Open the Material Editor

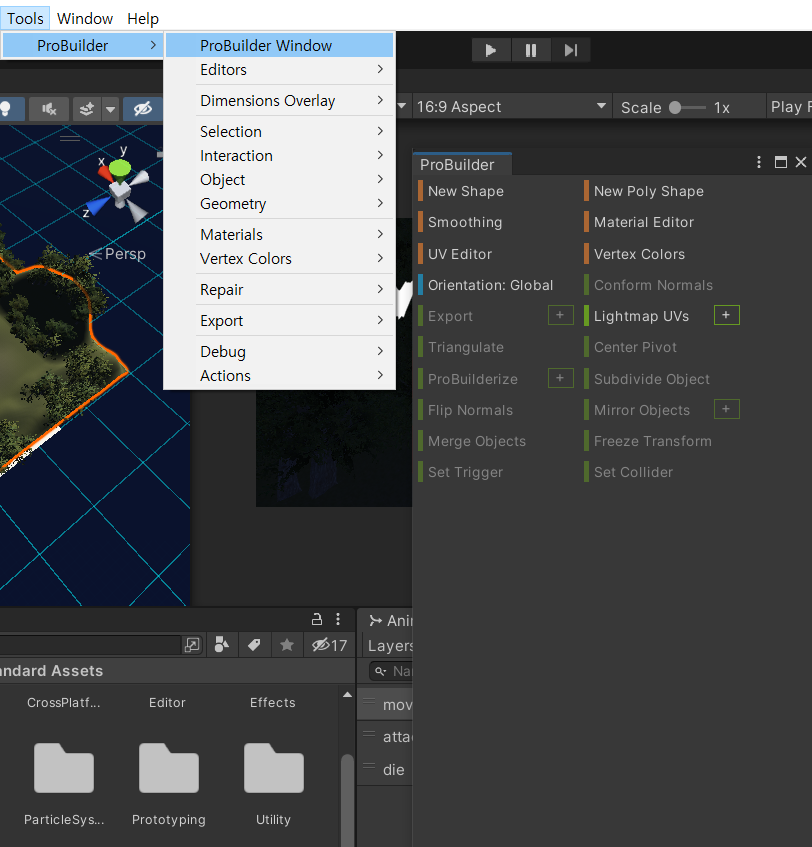point(644,222)
